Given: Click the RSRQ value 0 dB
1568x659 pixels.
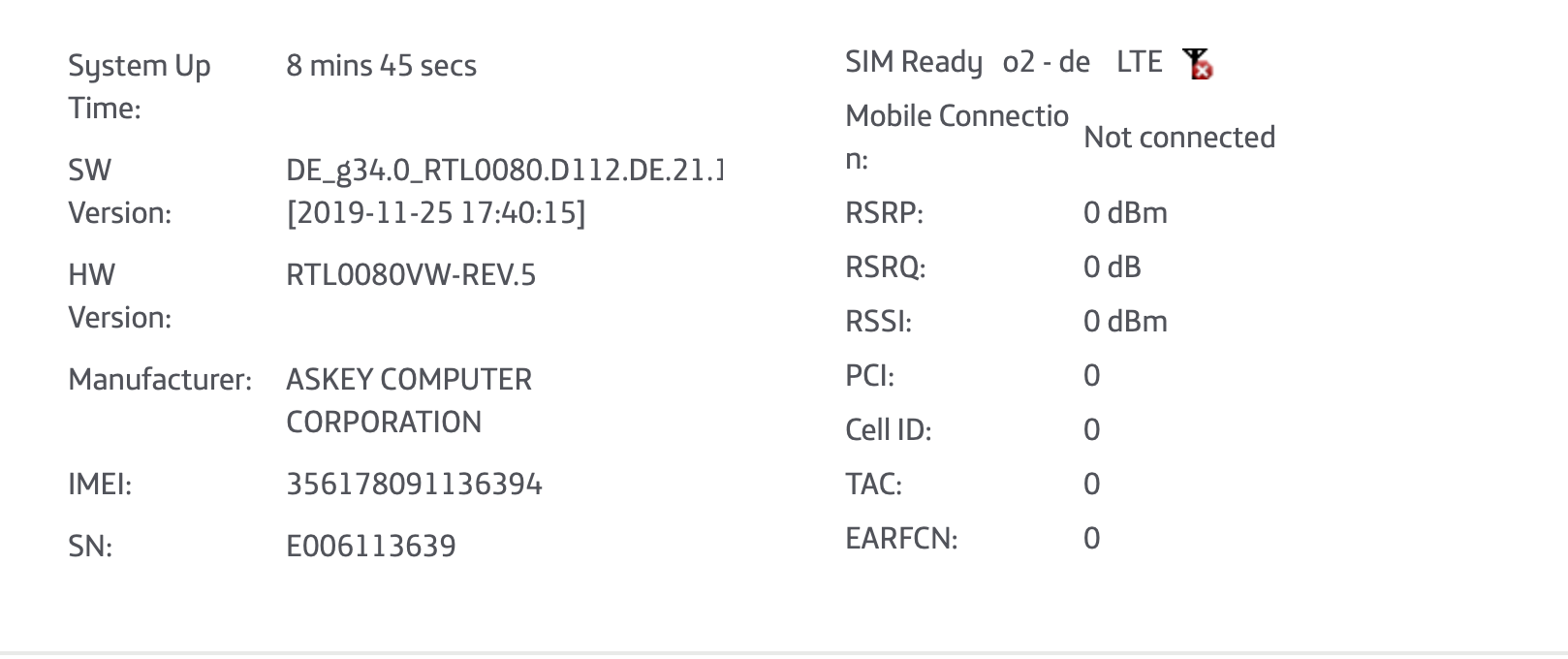Looking at the screenshot, I should [x=1113, y=267].
